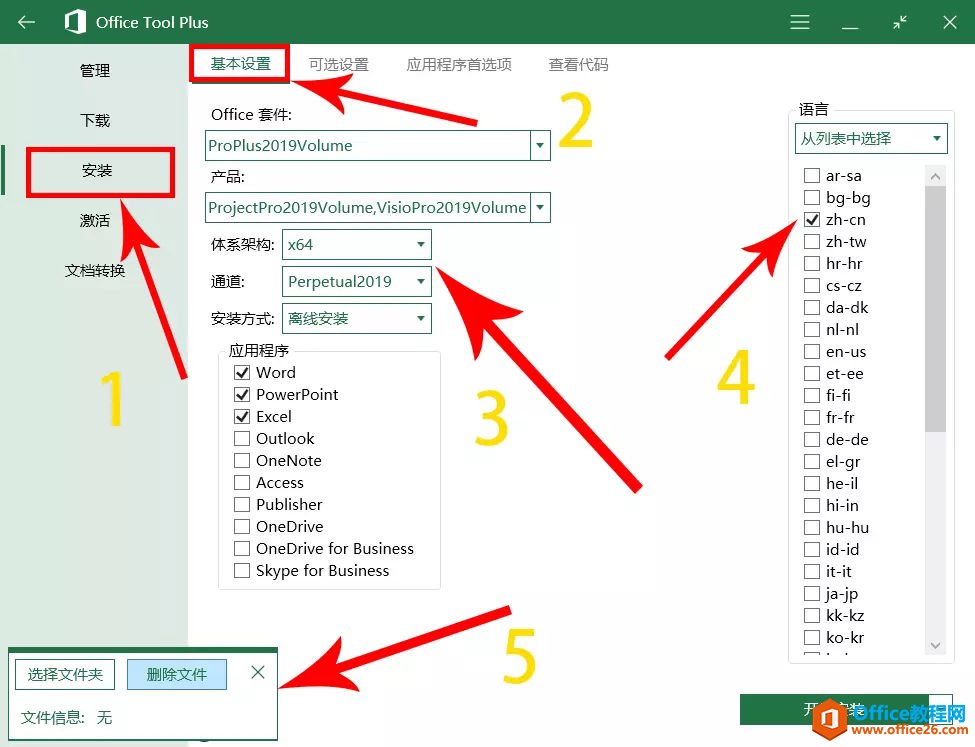Screen dimensions: 975x747
Task: Expand the Office 套件 dropdown arrow
Action: [540, 146]
